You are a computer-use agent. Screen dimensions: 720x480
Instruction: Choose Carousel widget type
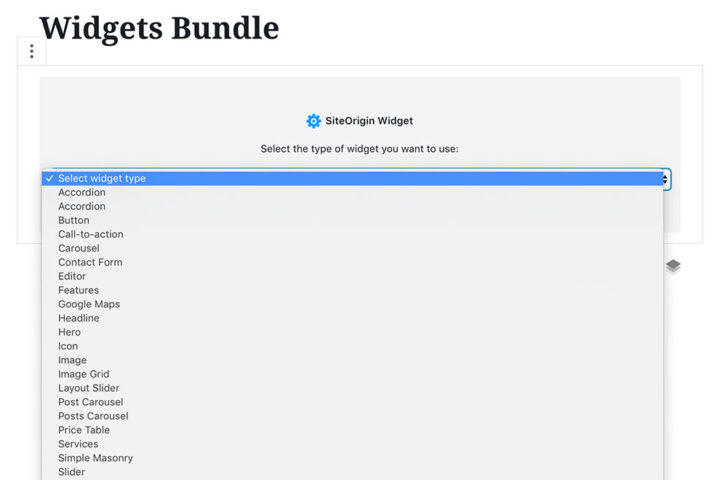79,248
